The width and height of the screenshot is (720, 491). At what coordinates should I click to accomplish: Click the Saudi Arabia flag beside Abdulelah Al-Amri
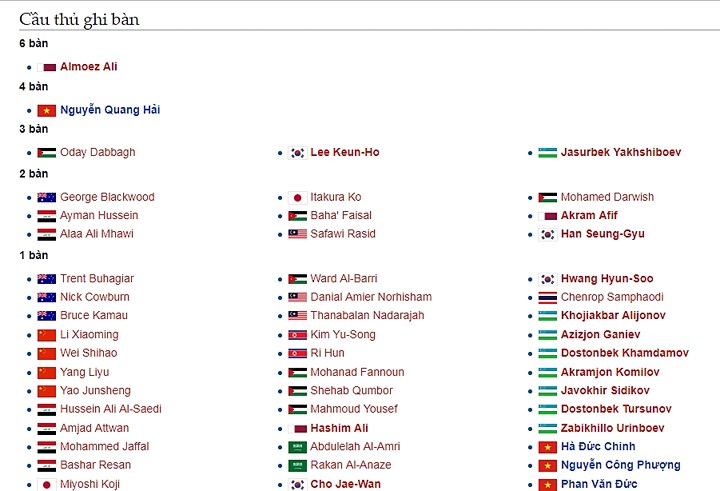point(297,447)
